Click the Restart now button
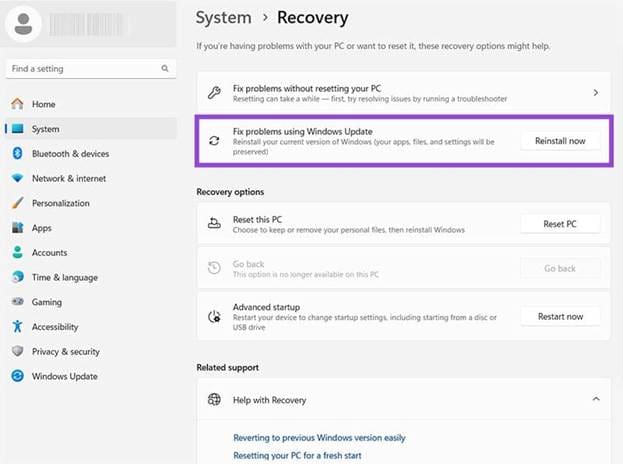623x464 pixels. click(x=560, y=316)
